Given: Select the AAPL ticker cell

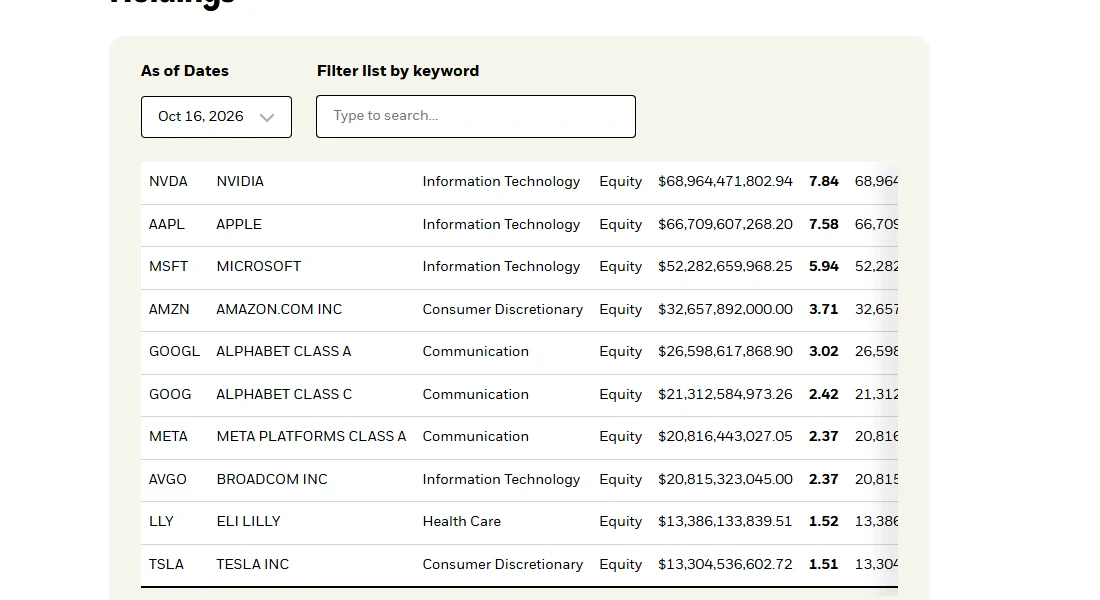Looking at the screenshot, I should (x=167, y=225).
